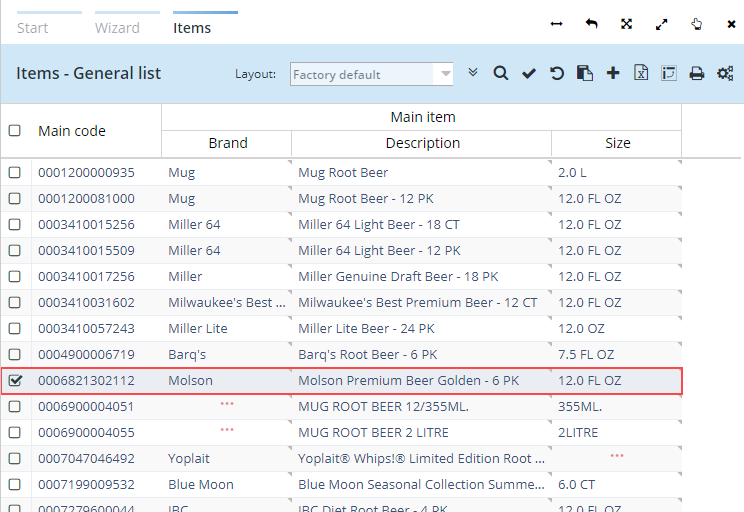The width and height of the screenshot is (744, 512).
Task: Click the Main item group header
Action: [422, 117]
